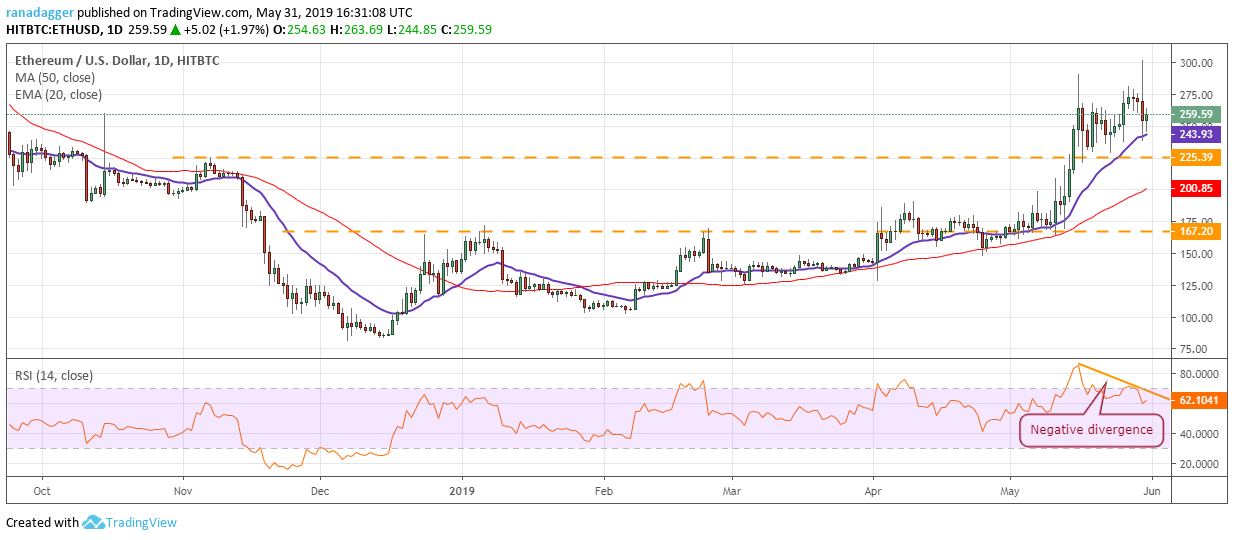1234x540 pixels.
Task: Click the 2019 marker on time axis
Action: pyautogui.click(x=461, y=491)
